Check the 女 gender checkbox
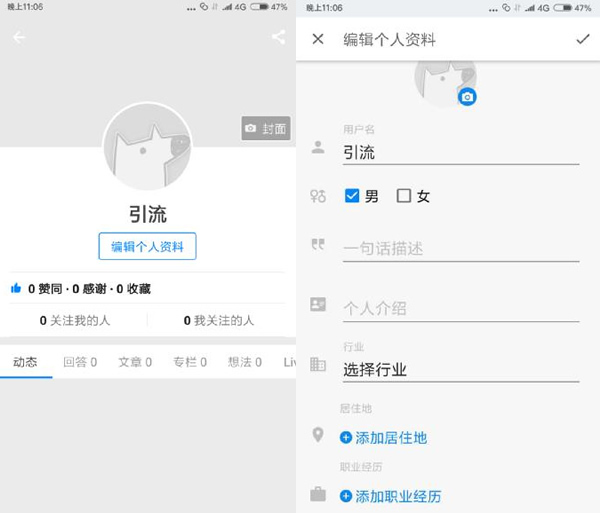 404,196
